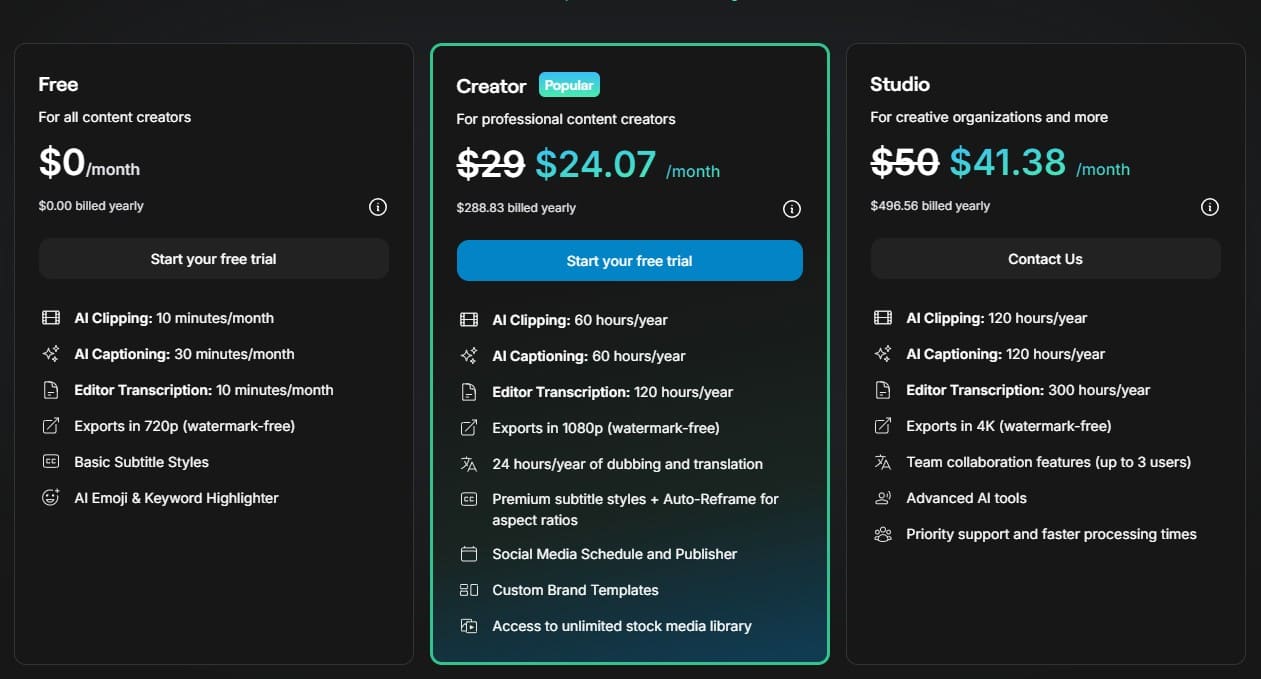Select the Basic Subtitle Styles CC icon
The image size is (1261, 679).
50,461
